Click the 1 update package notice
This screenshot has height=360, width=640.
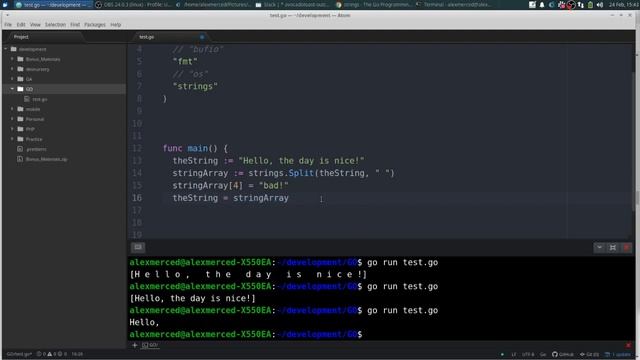[x=618, y=354]
